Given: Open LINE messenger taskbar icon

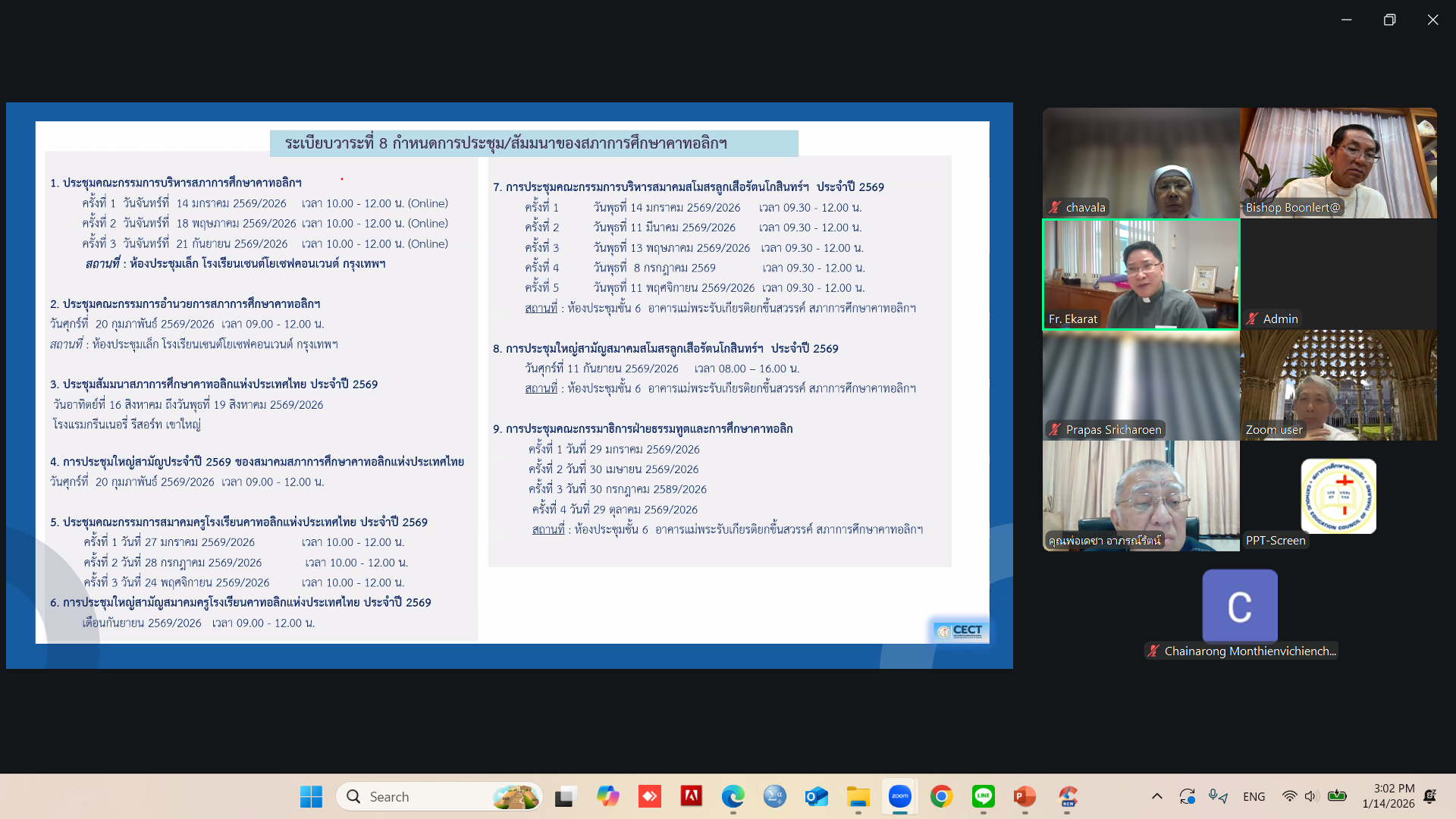Looking at the screenshot, I should pos(983,796).
